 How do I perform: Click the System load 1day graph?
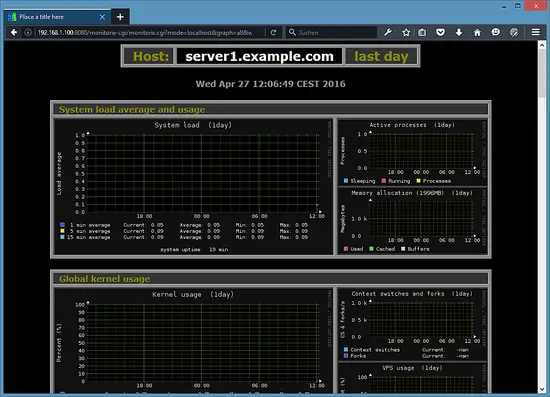(x=193, y=187)
